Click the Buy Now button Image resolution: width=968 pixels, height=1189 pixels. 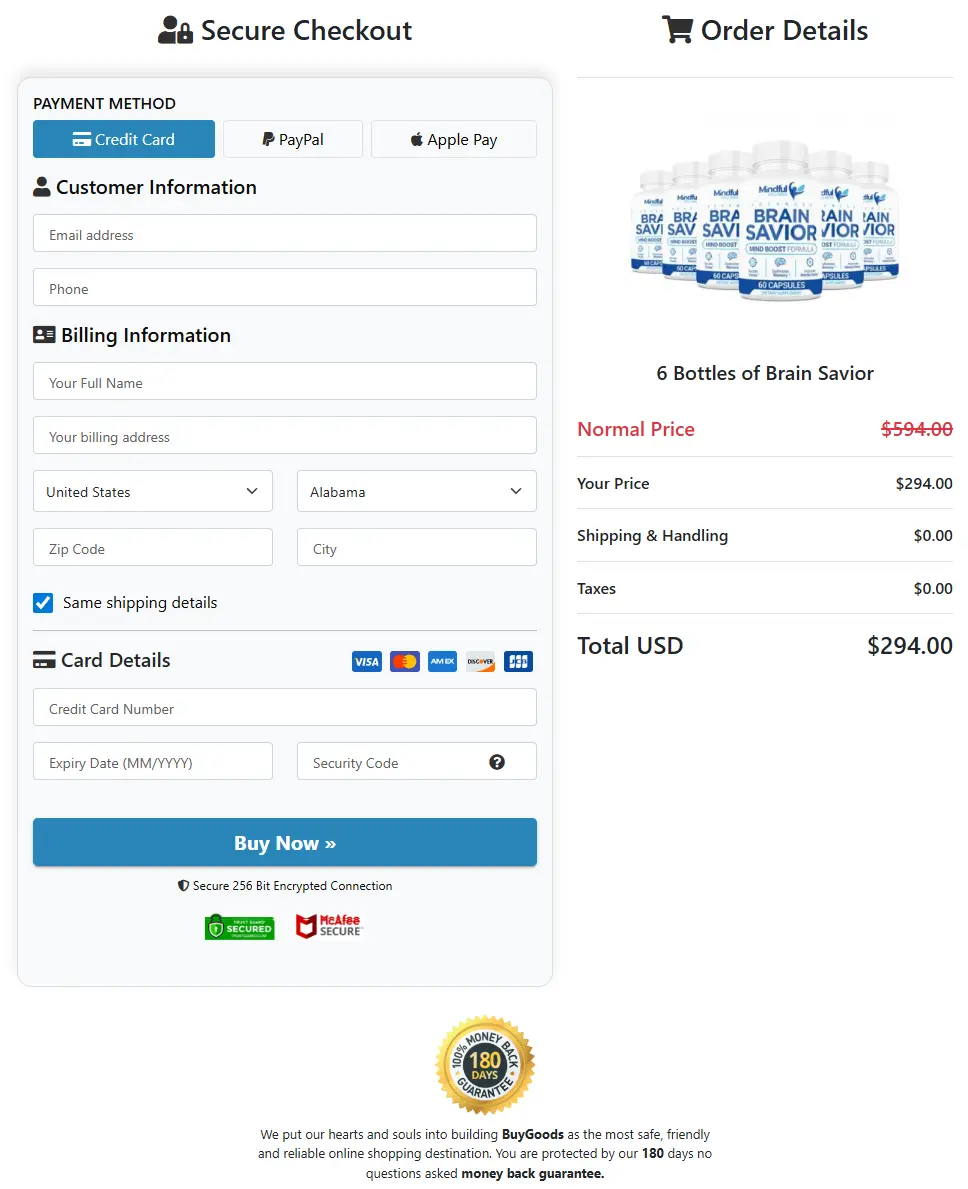click(284, 842)
